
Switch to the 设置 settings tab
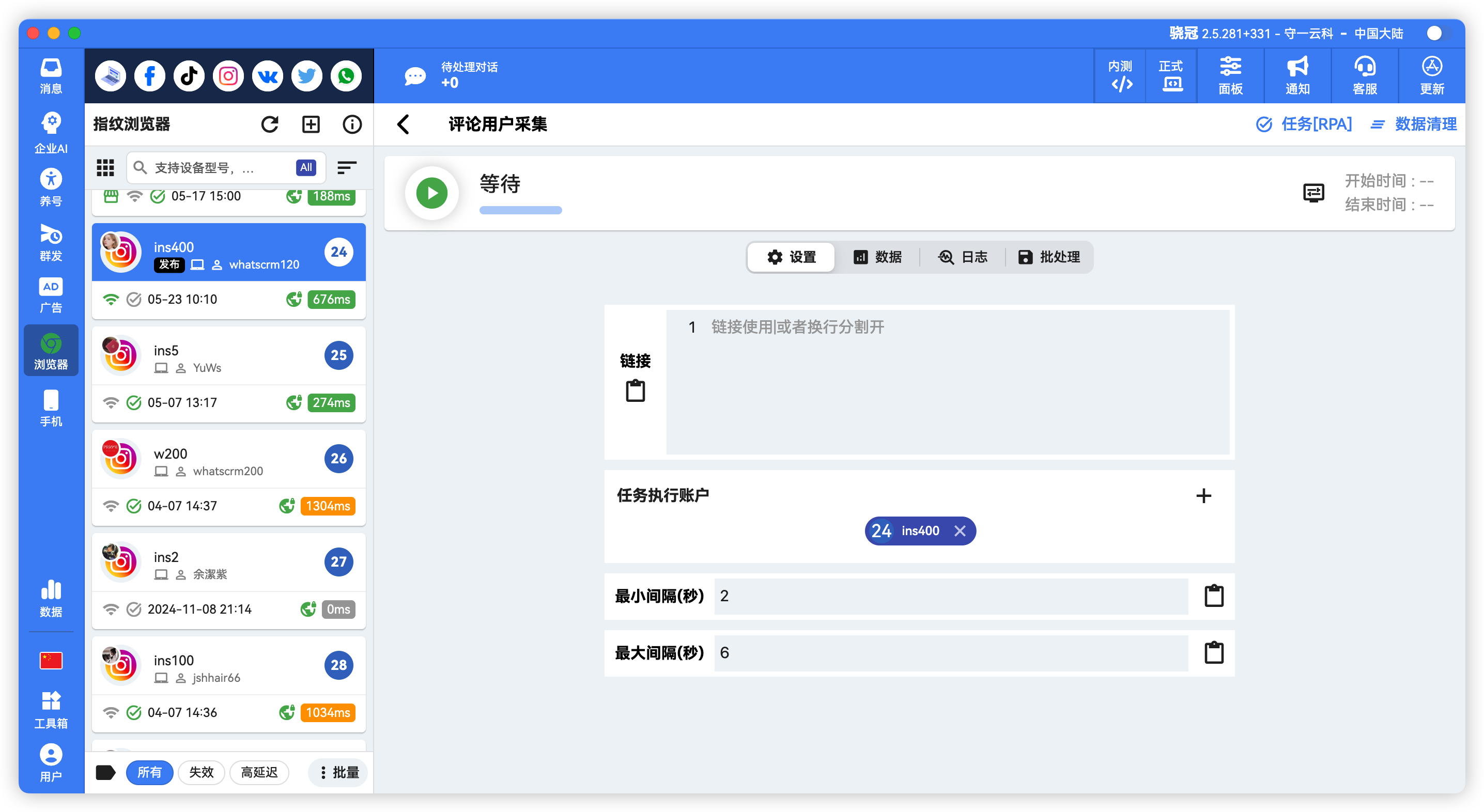(792, 257)
